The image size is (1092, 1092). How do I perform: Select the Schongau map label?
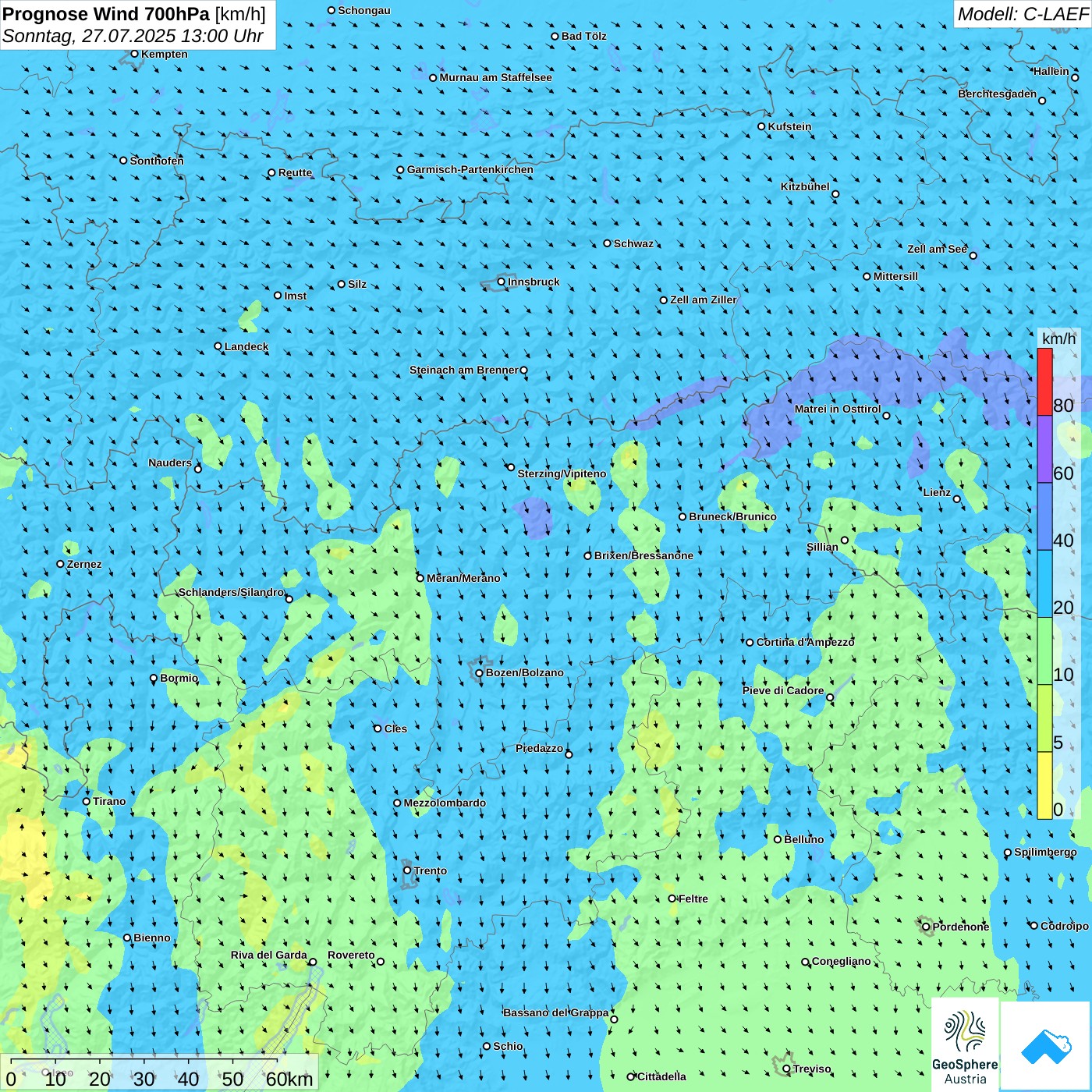click(x=364, y=10)
